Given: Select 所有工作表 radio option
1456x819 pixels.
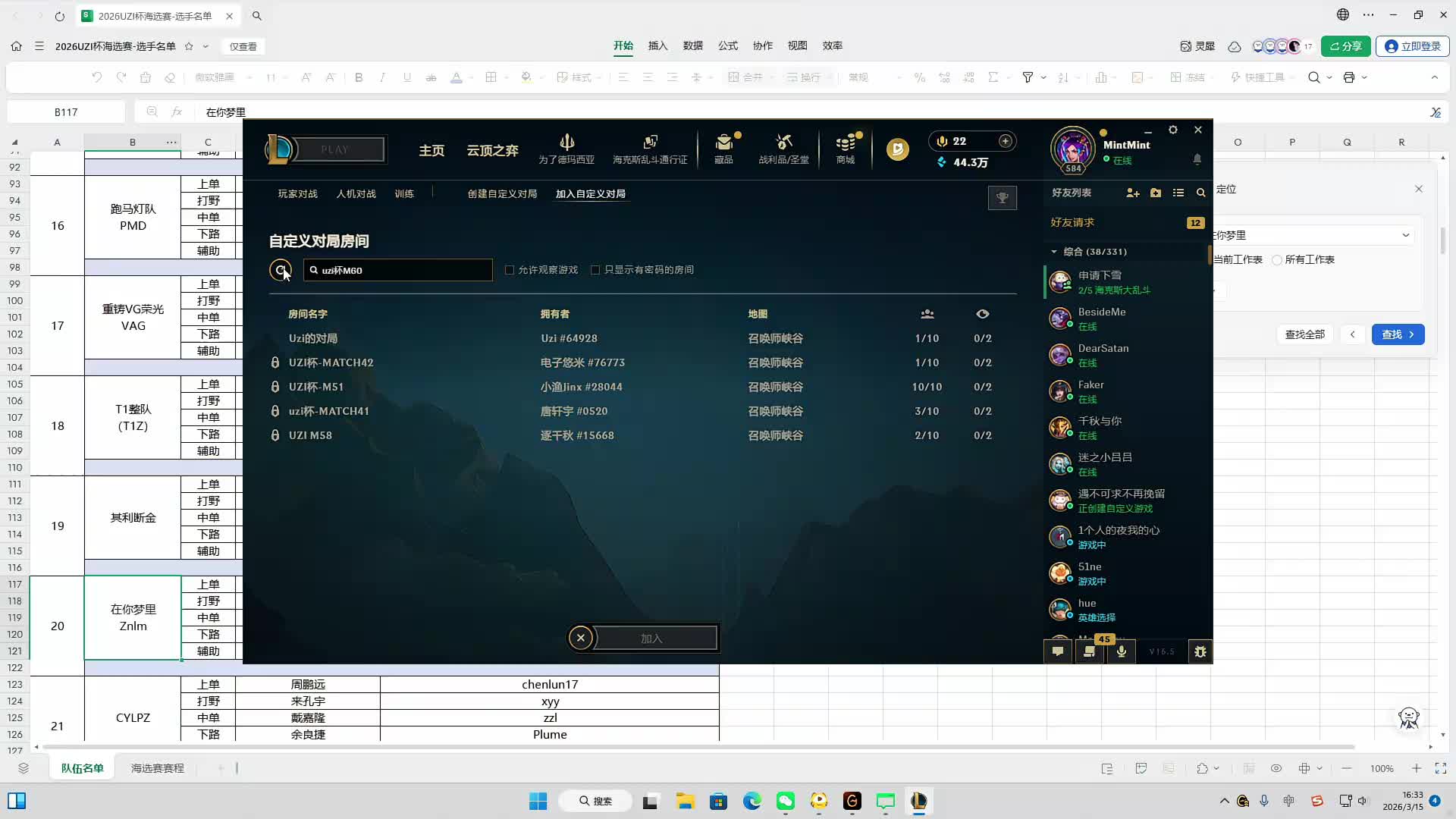Looking at the screenshot, I should 1277,260.
